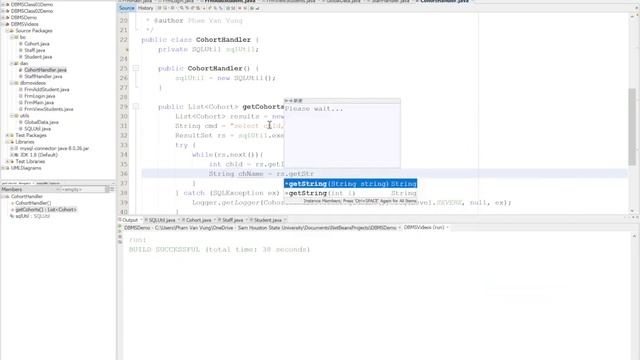640x360 pixels.
Task: Open GlobalData.java in project tree
Action: [41, 122]
